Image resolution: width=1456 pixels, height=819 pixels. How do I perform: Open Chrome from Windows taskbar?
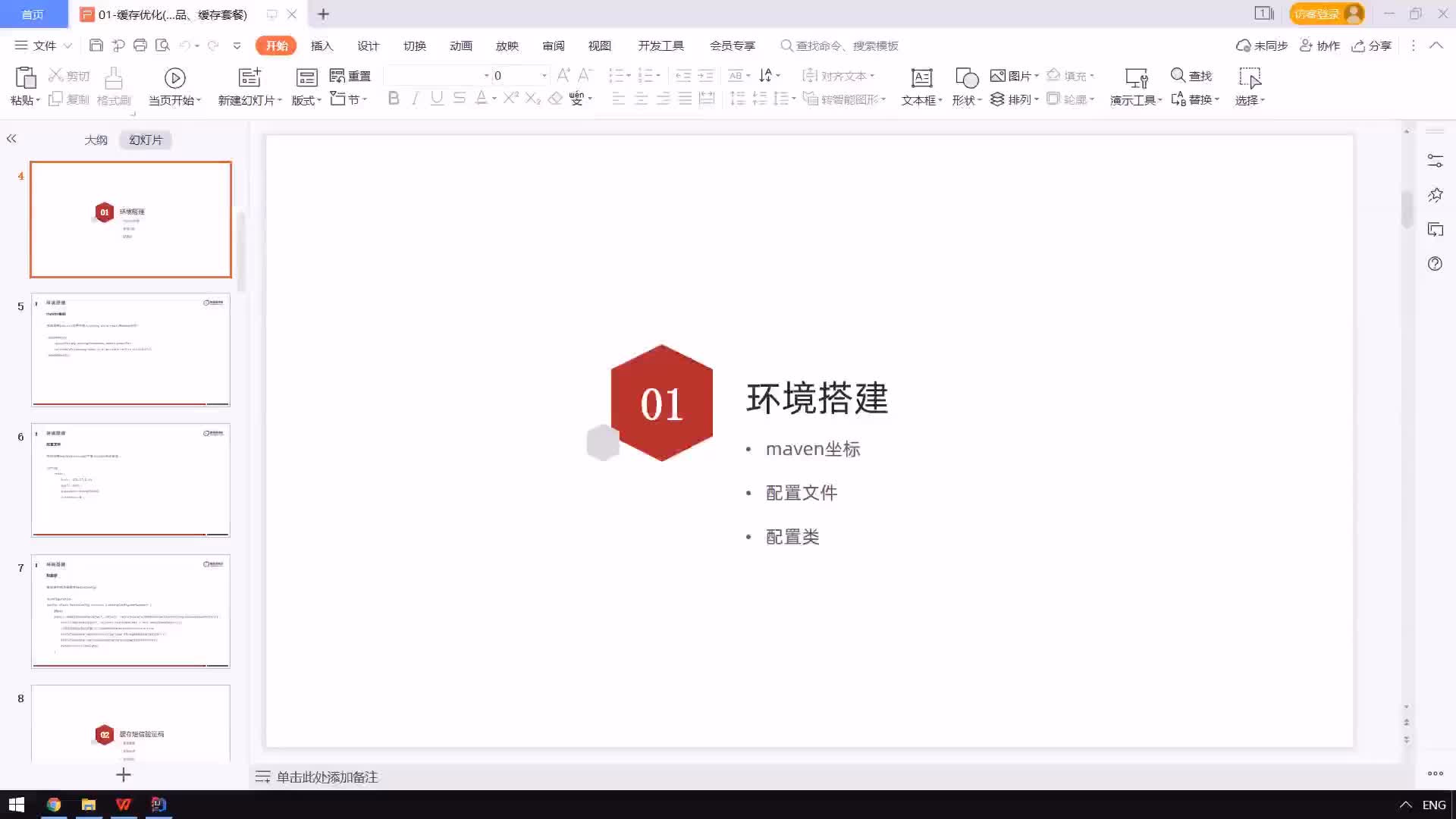pos(53,804)
